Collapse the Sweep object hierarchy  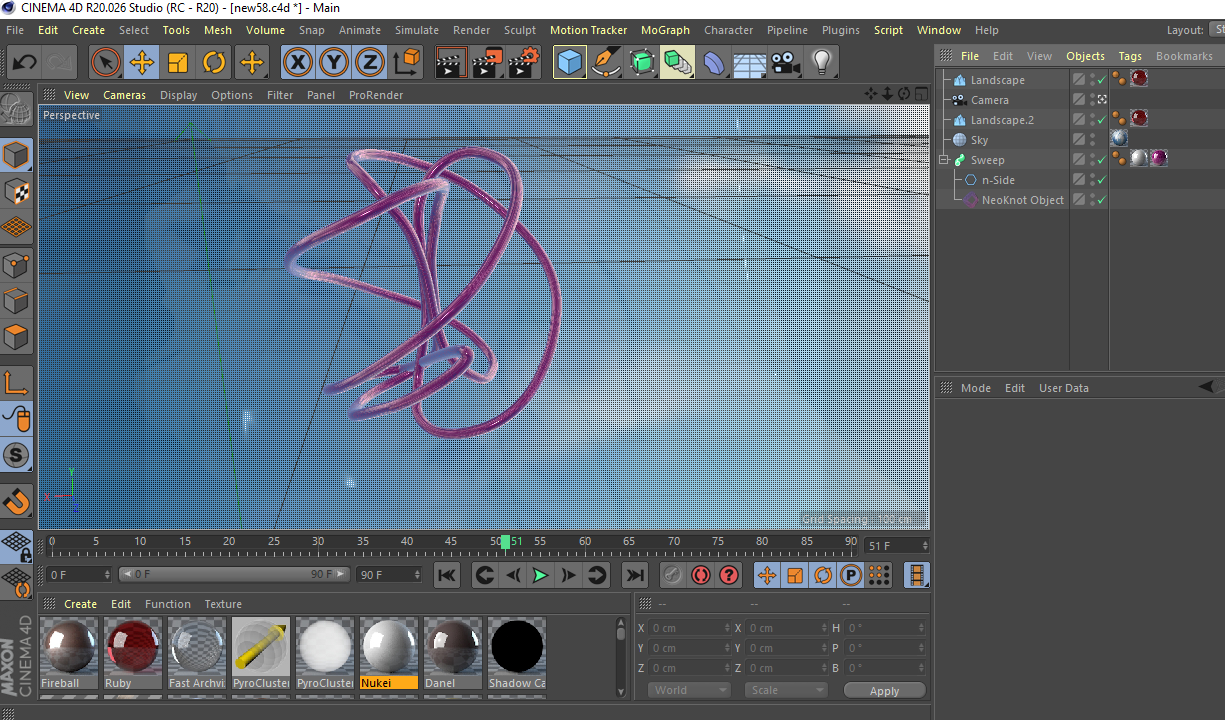tap(944, 160)
